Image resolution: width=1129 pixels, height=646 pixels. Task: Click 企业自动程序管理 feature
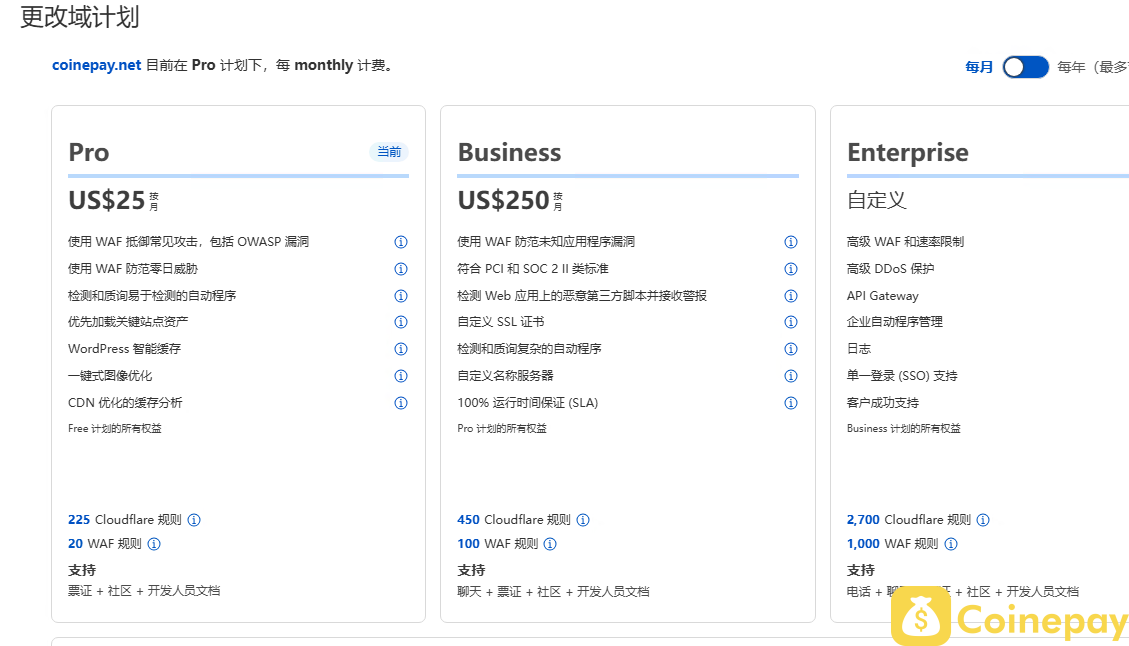(x=894, y=322)
